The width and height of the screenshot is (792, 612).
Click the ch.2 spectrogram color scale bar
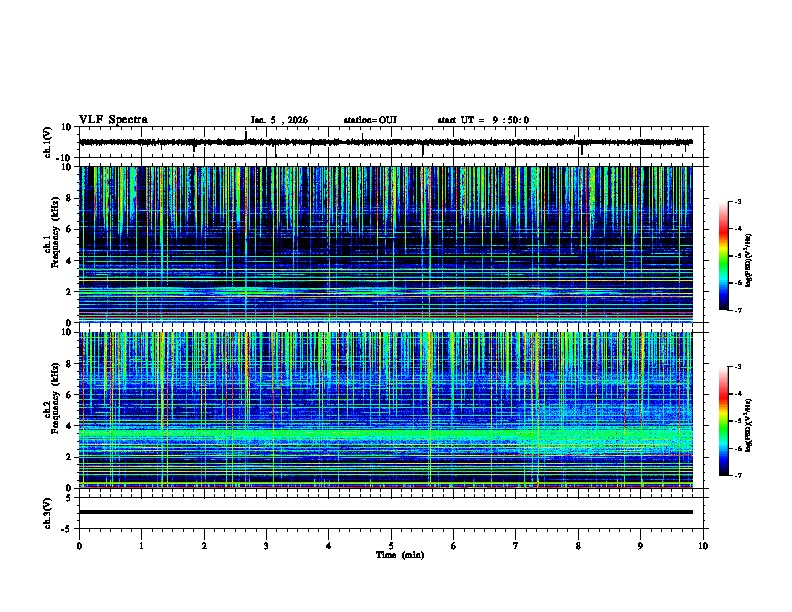723,421
